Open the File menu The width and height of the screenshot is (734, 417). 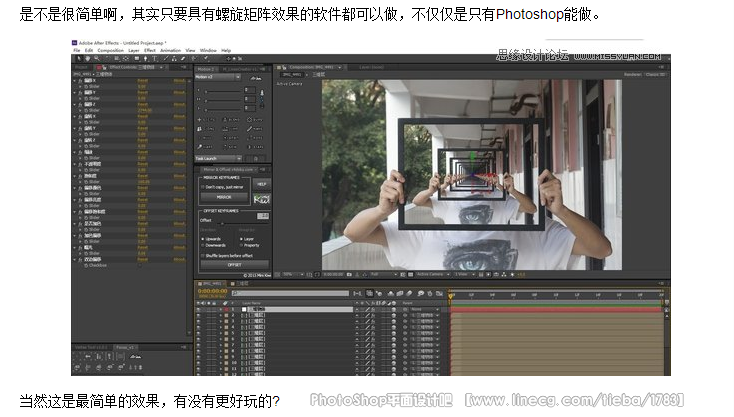coord(77,50)
